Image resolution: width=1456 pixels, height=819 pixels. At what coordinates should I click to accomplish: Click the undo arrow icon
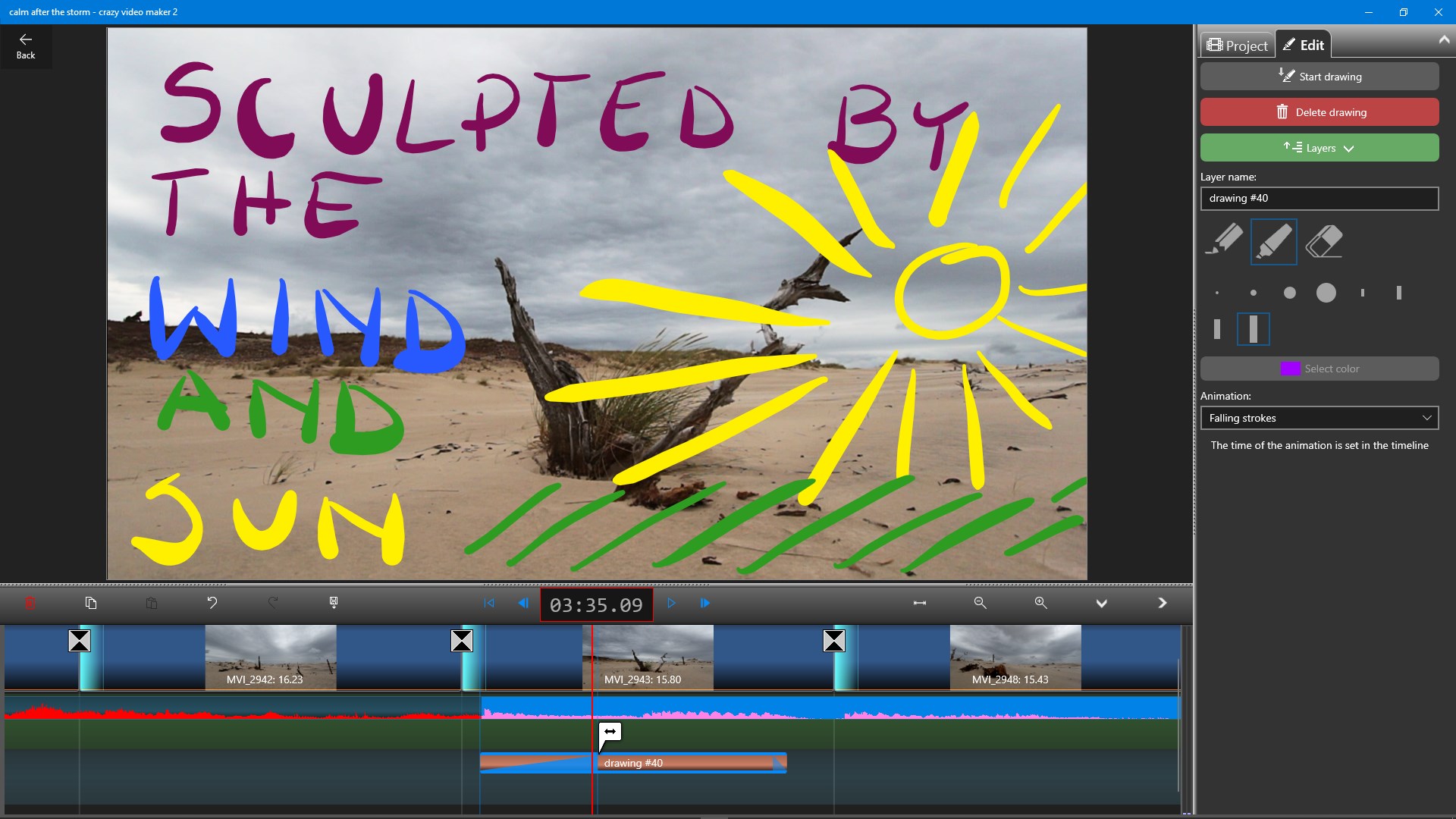[212, 603]
